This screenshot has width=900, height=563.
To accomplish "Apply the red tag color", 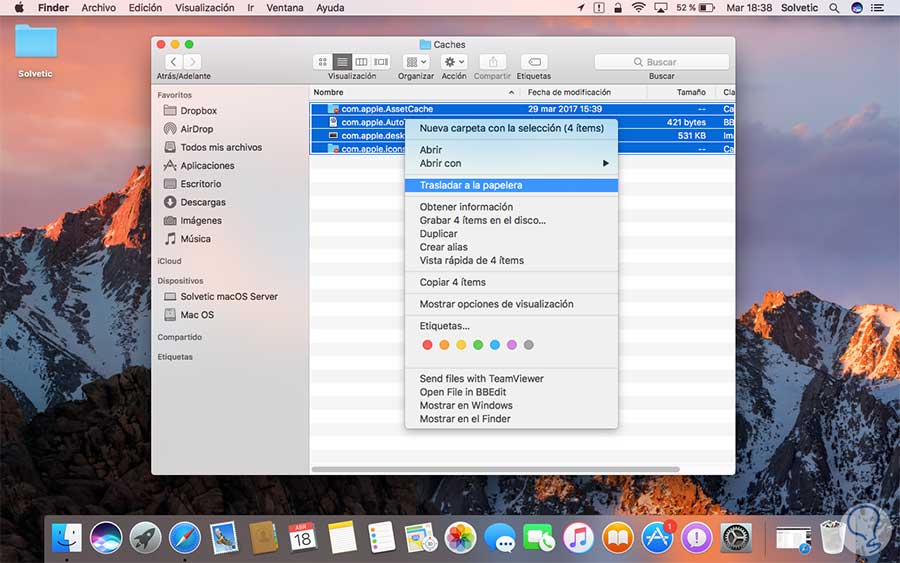I will (x=427, y=345).
